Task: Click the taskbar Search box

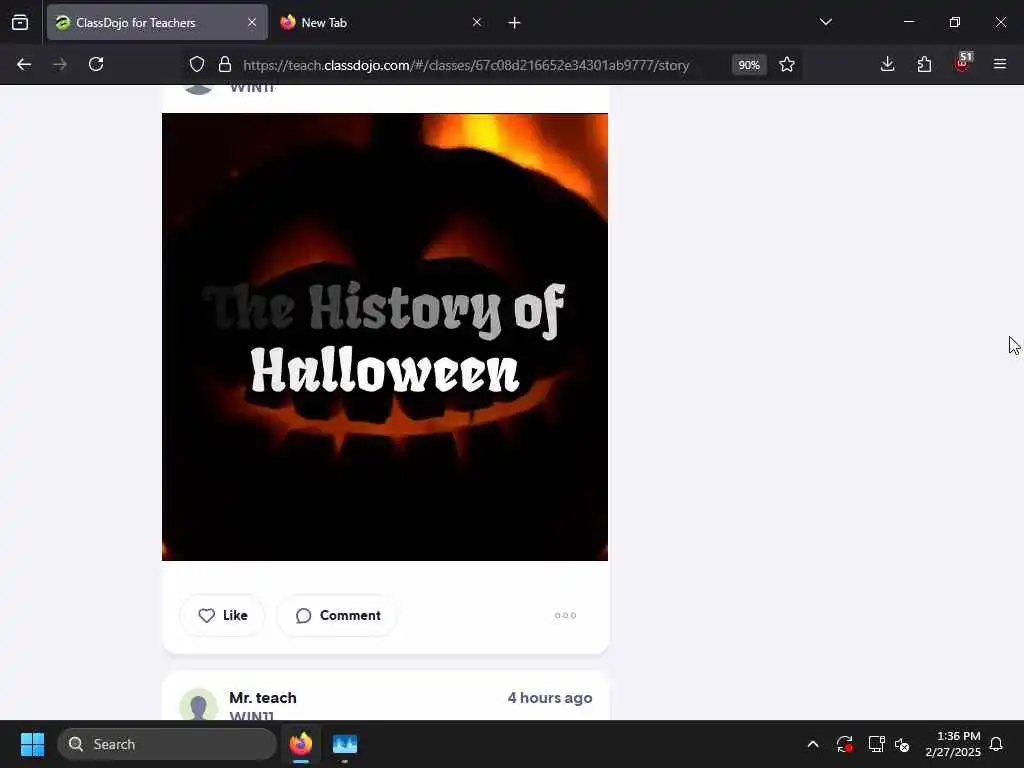Action: [167, 744]
